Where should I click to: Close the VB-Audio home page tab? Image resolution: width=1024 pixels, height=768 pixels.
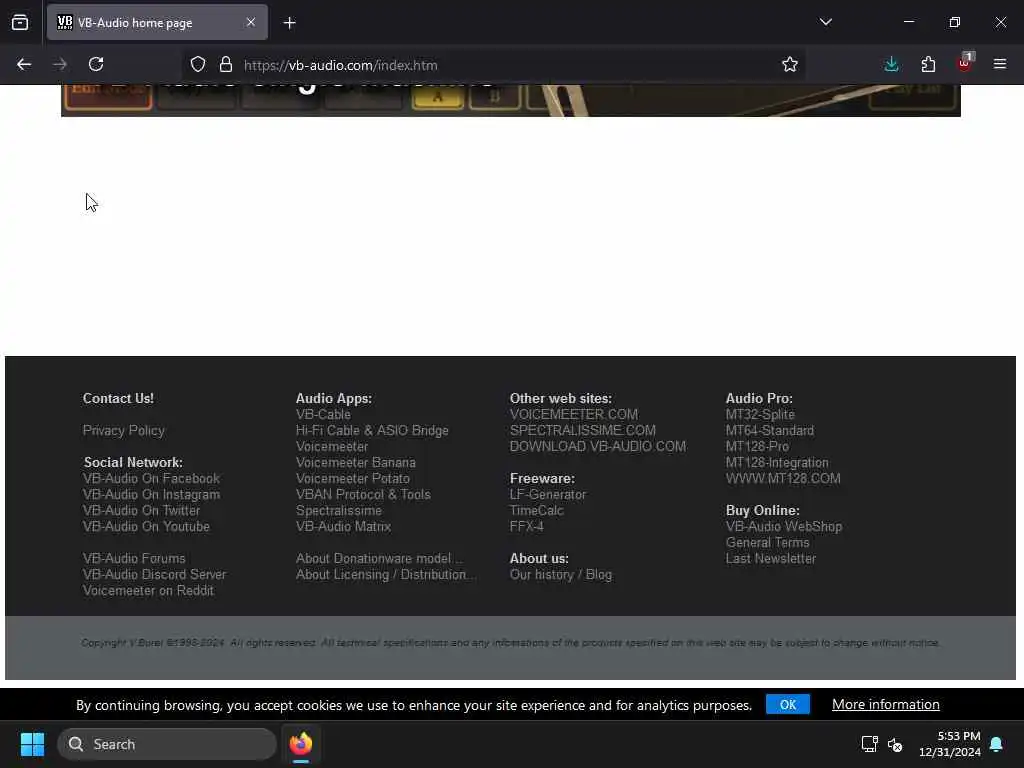pos(251,23)
